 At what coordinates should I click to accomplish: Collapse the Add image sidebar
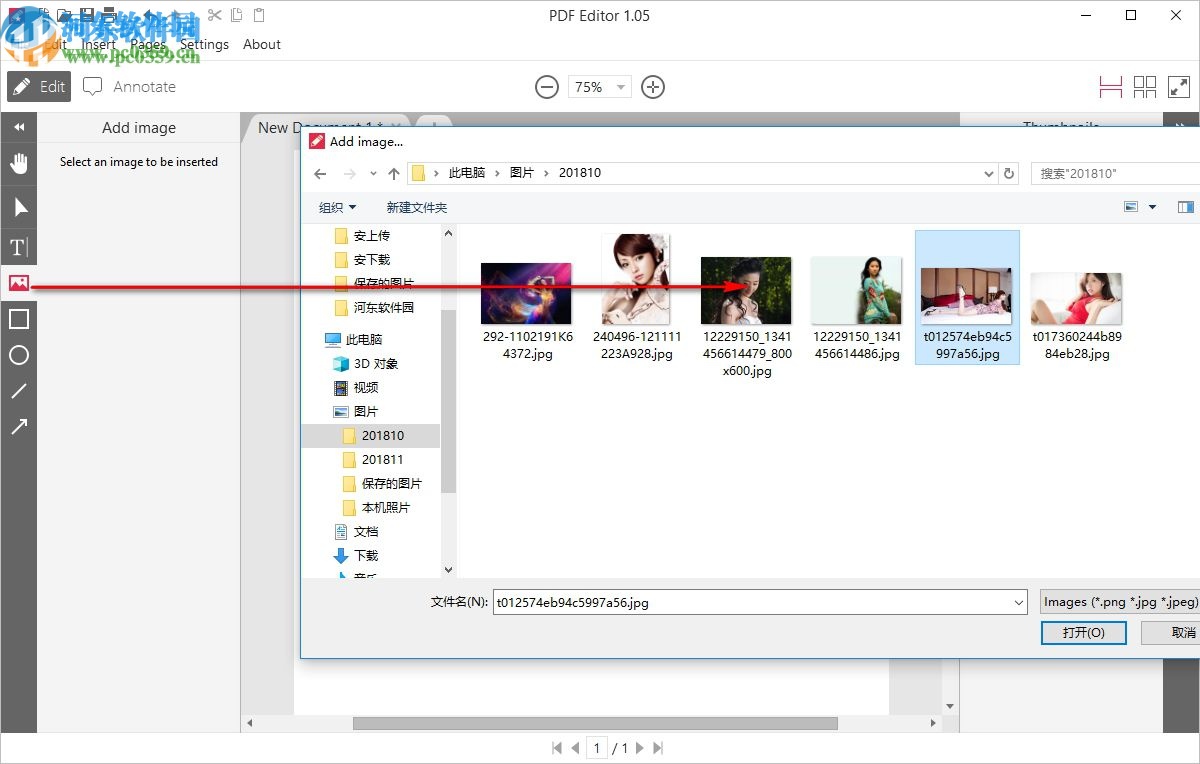point(18,127)
